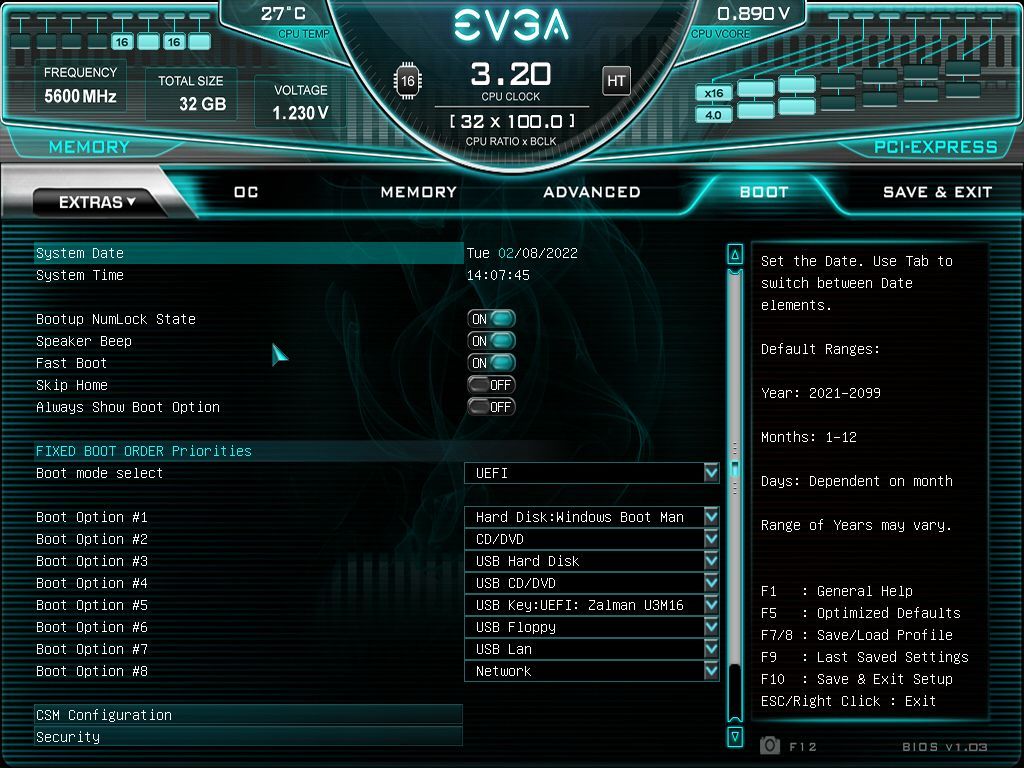Image resolution: width=1024 pixels, height=768 pixels.
Task: Click the 0.890 V CPU Vcore readout
Action: 754,14
